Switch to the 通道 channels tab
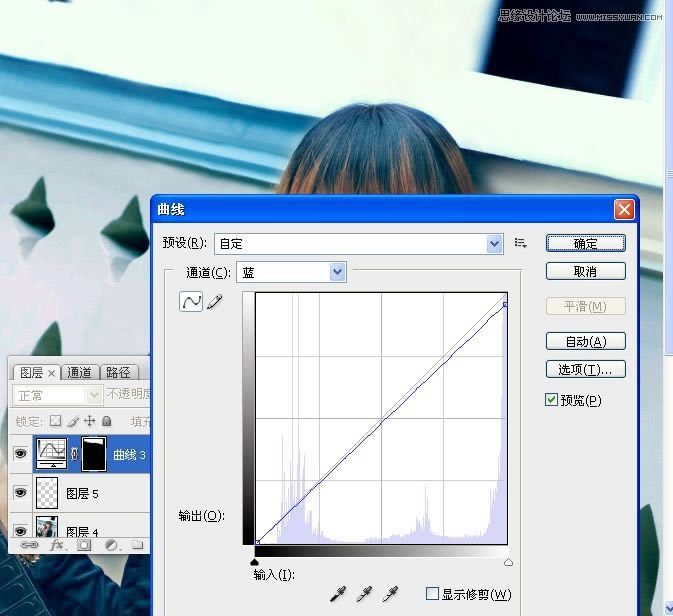The image size is (673, 616). pyautogui.click(x=79, y=372)
